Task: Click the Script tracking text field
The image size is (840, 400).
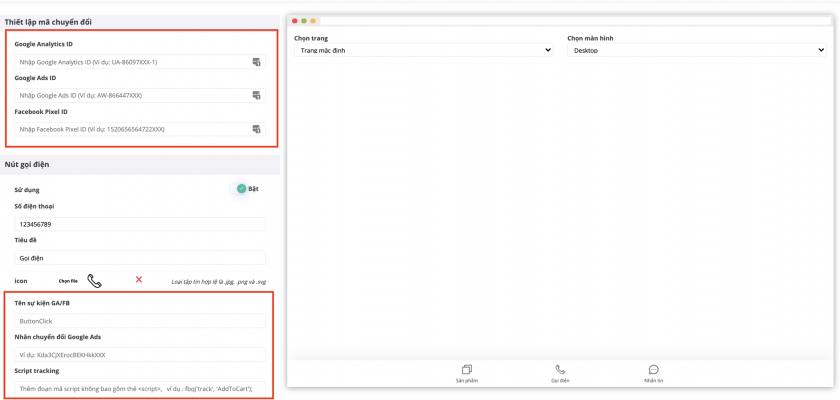Action: pos(140,388)
